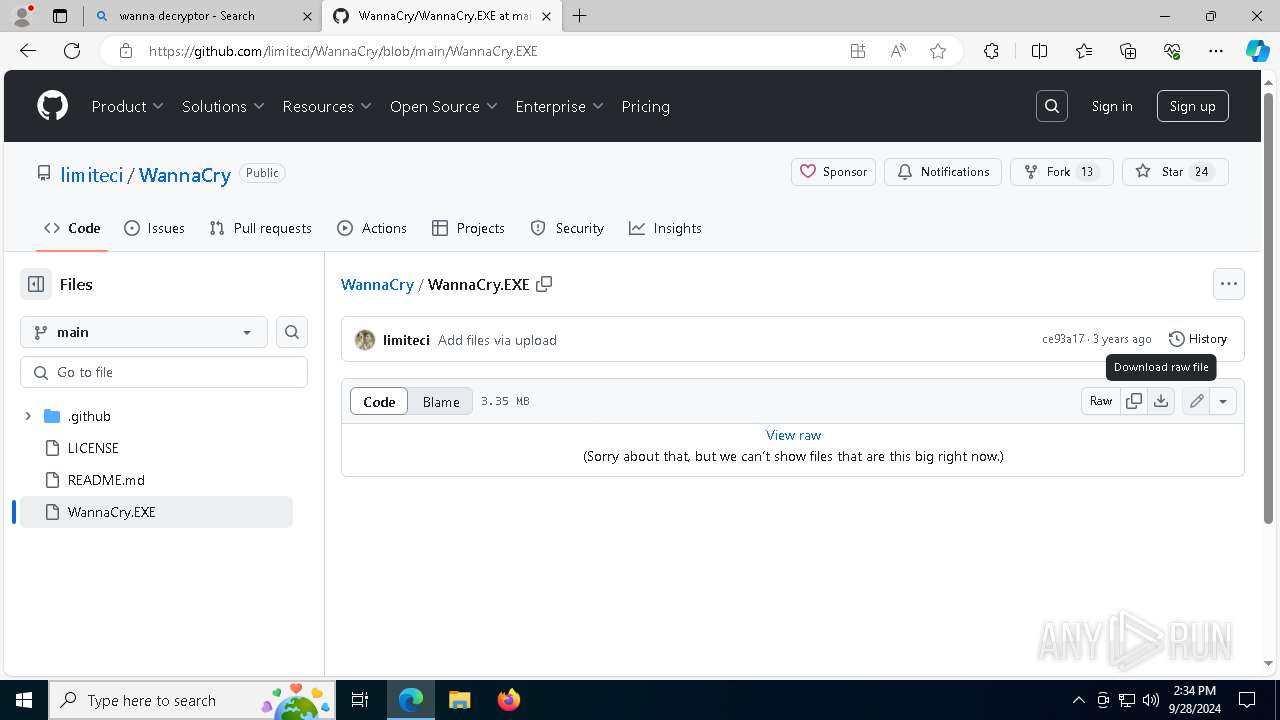Open a new browser tab
Viewport: 1280px width, 720px height.
click(580, 15)
